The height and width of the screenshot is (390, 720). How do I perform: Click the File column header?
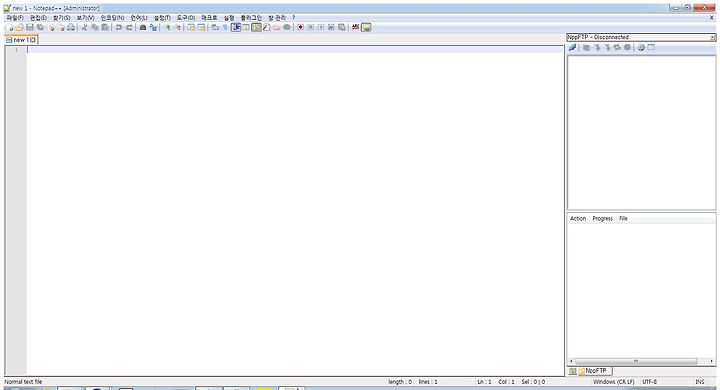click(623, 219)
